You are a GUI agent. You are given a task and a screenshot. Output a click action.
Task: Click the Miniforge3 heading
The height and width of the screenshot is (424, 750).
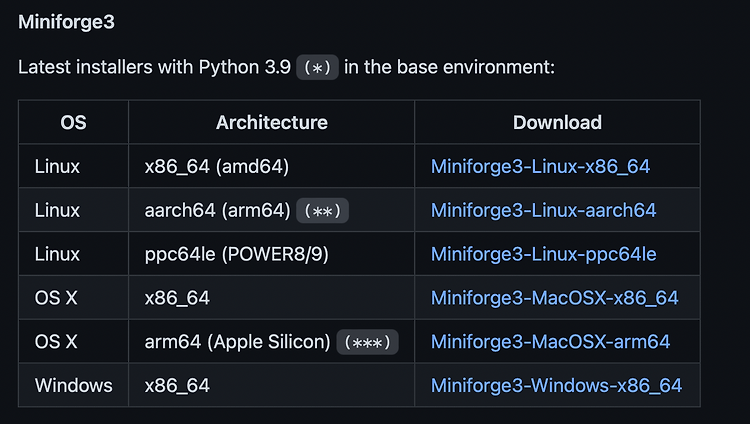tap(66, 22)
